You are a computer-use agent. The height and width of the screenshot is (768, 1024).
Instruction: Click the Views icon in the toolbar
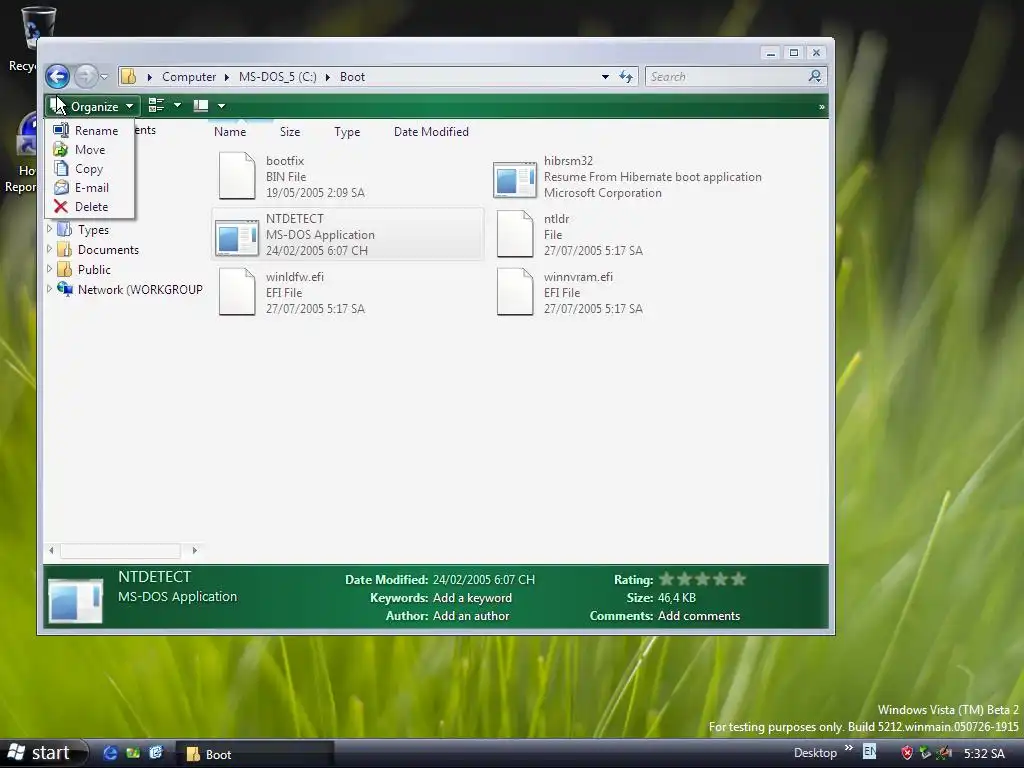pos(156,105)
